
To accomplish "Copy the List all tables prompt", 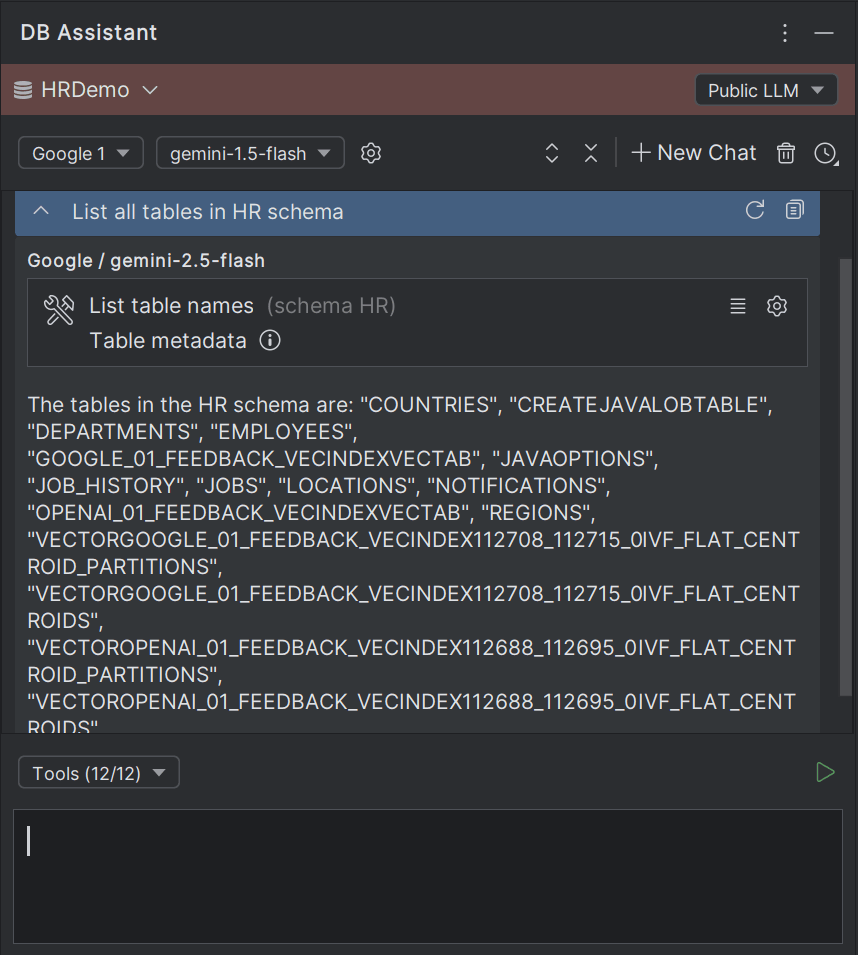I will (795, 210).
